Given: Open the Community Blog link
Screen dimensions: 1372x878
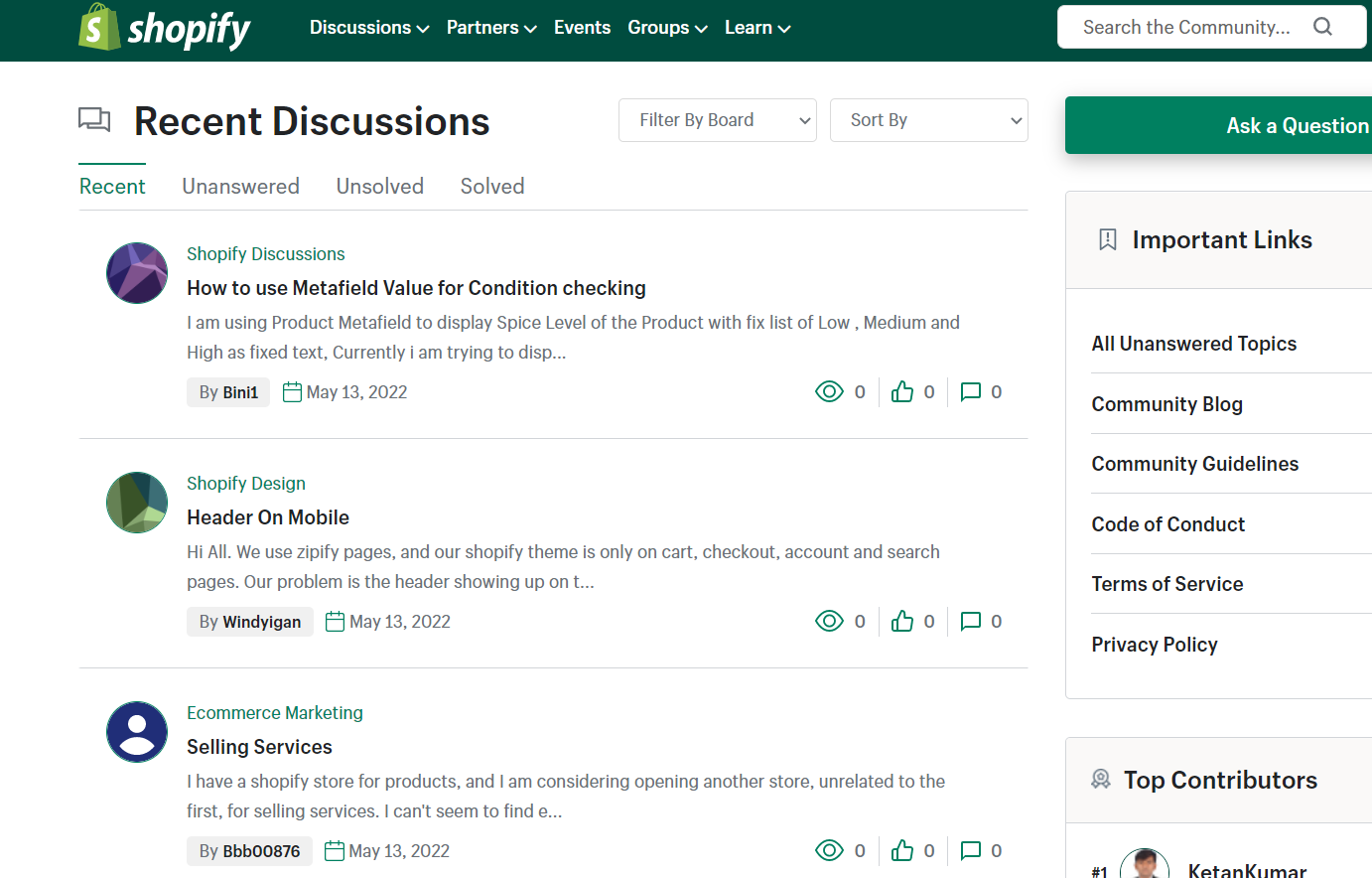Looking at the screenshot, I should 1167,404.
